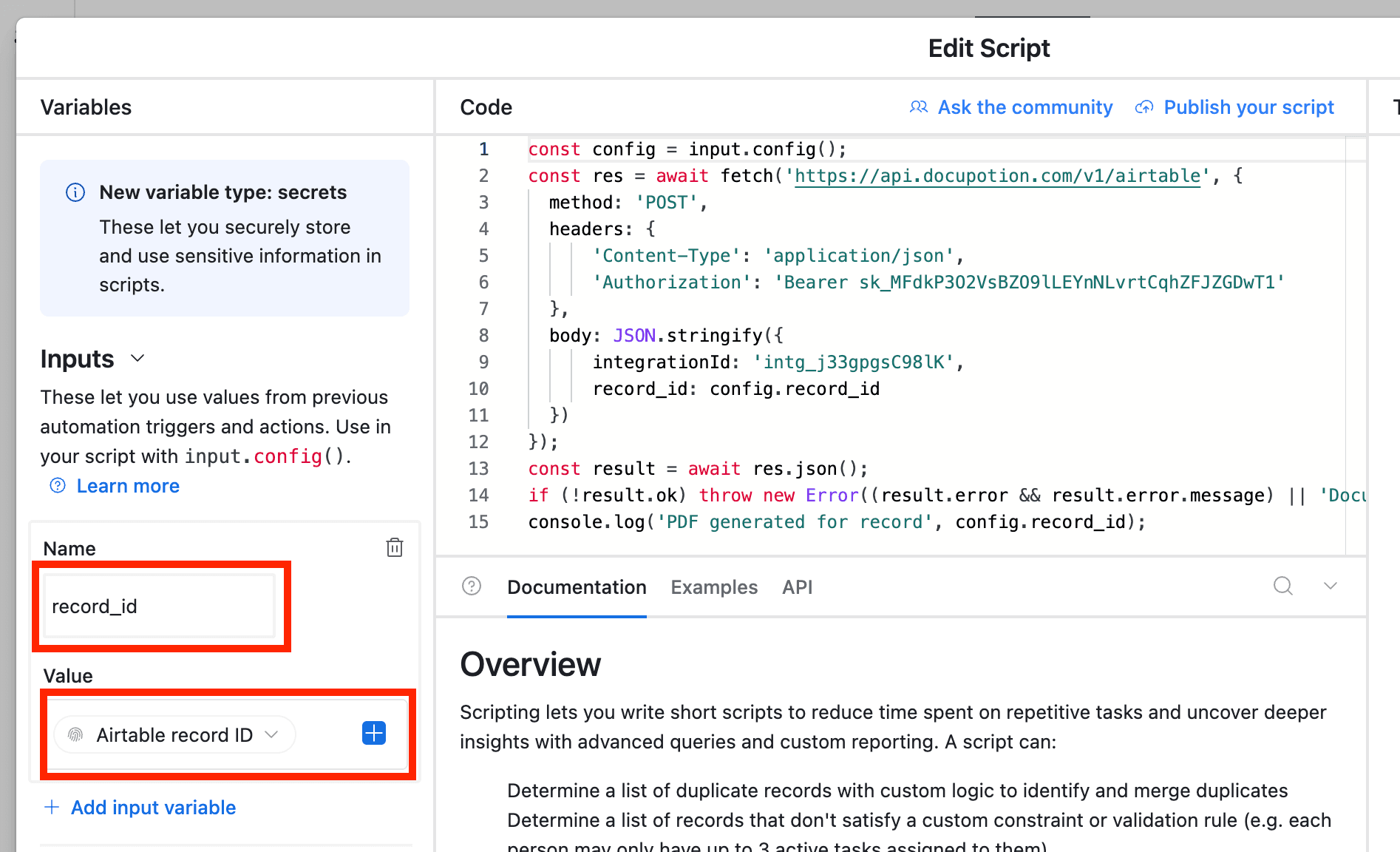
Task: Collapse the Inputs section chevron
Action: pyautogui.click(x=137, y=359)
